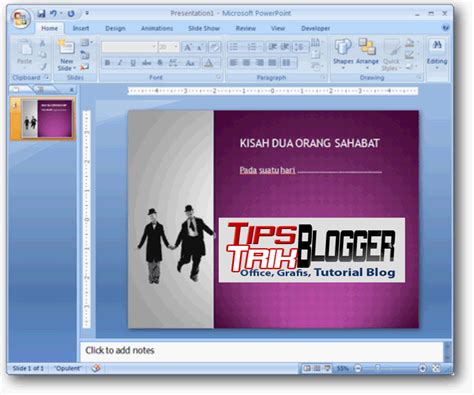
Task: Center the paragraph text
Action: tap(246, 63)
